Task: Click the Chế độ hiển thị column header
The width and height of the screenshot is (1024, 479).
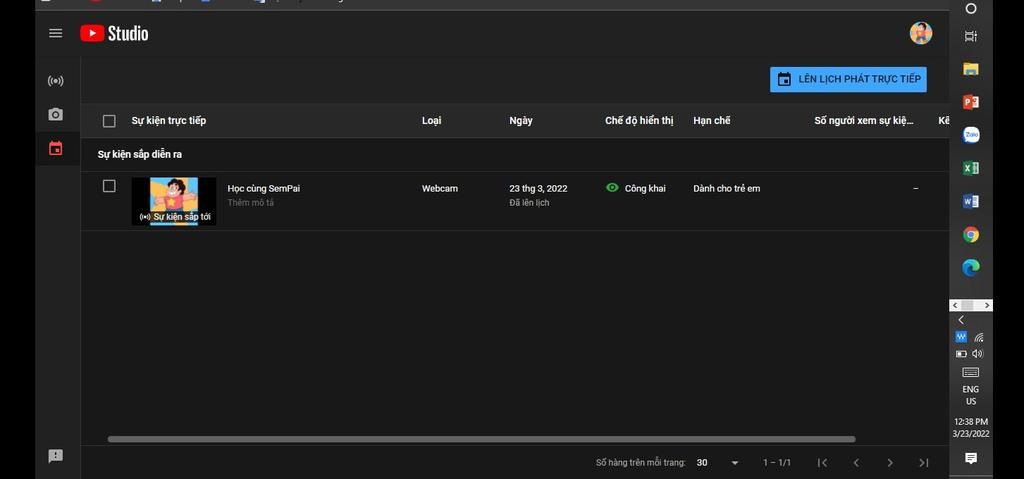Action: 639,121
